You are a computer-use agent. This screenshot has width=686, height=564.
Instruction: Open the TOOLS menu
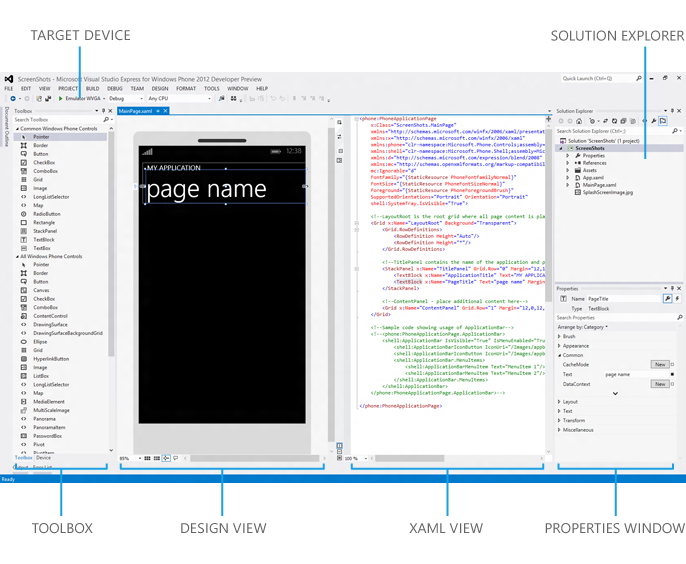point(211,88)
